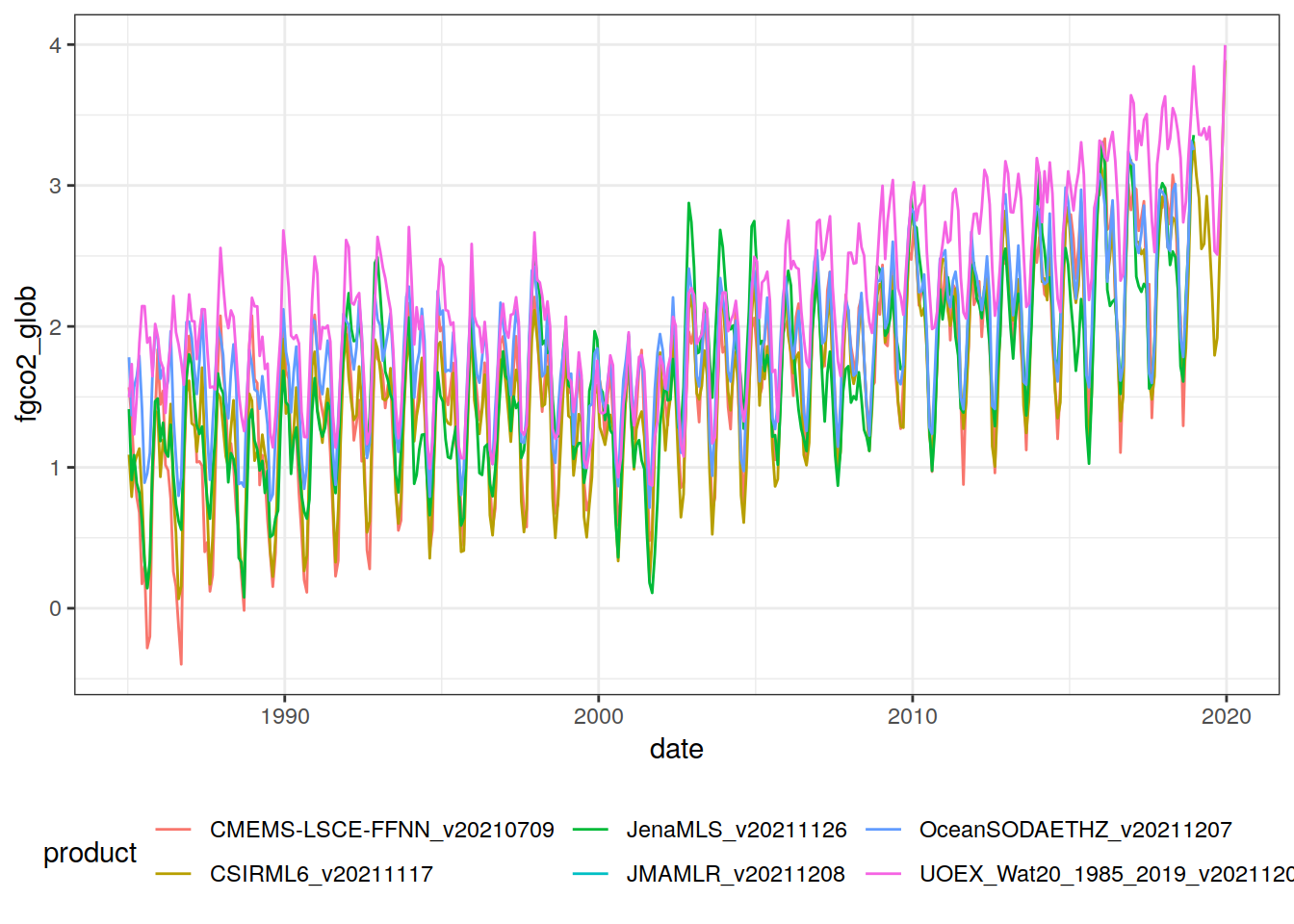Click the 0 y-axis tick label
Viewport: 1294px width, 924px height.
56,608
